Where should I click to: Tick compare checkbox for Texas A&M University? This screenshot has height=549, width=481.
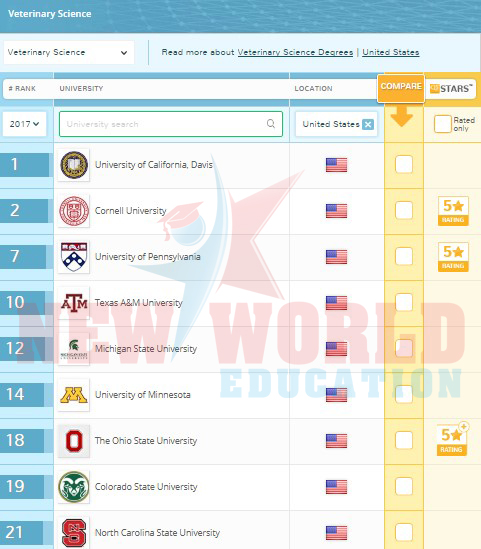pyautogui.click(x=404, y=303)
